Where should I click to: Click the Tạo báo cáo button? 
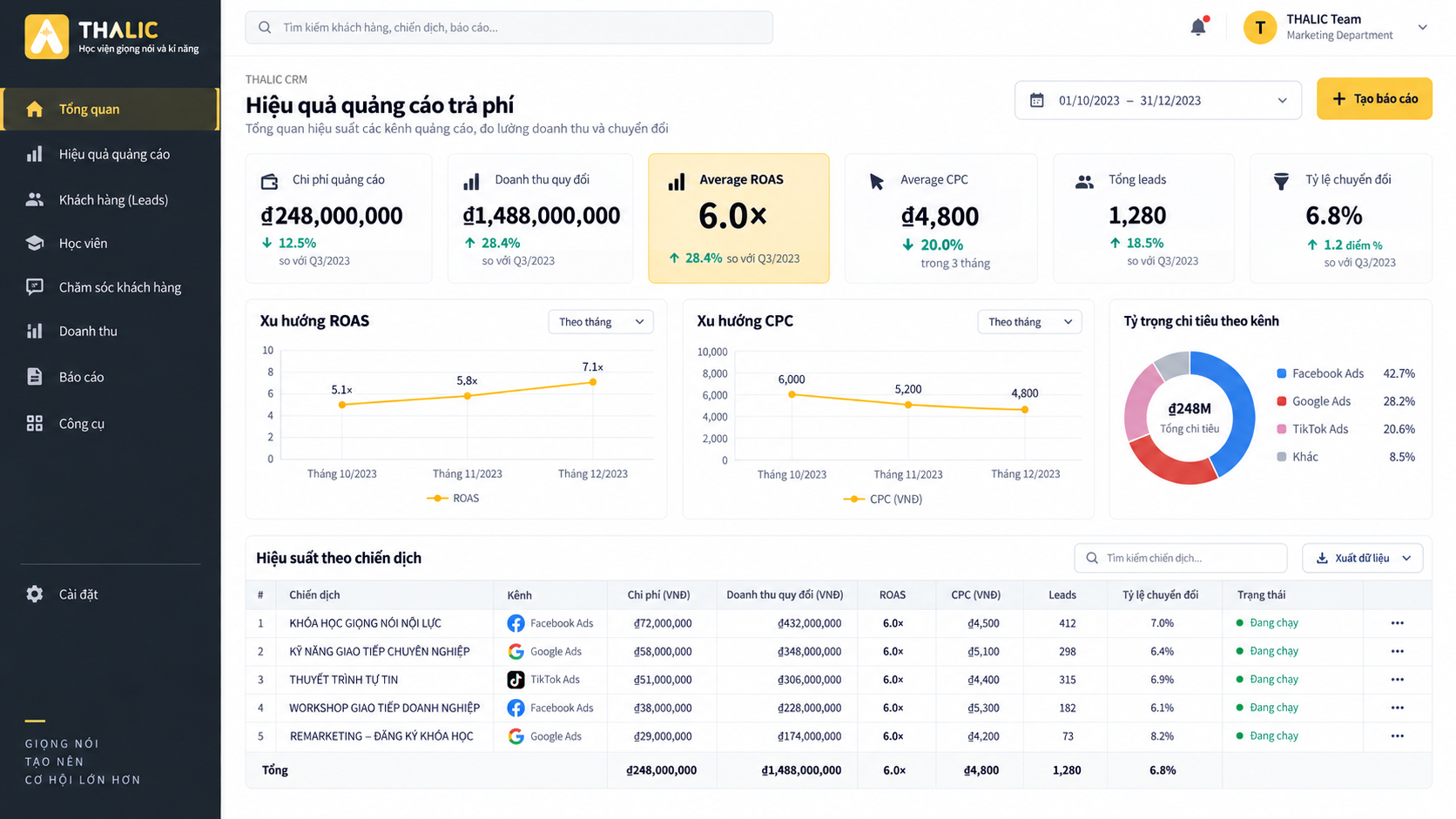[1374, 99]
